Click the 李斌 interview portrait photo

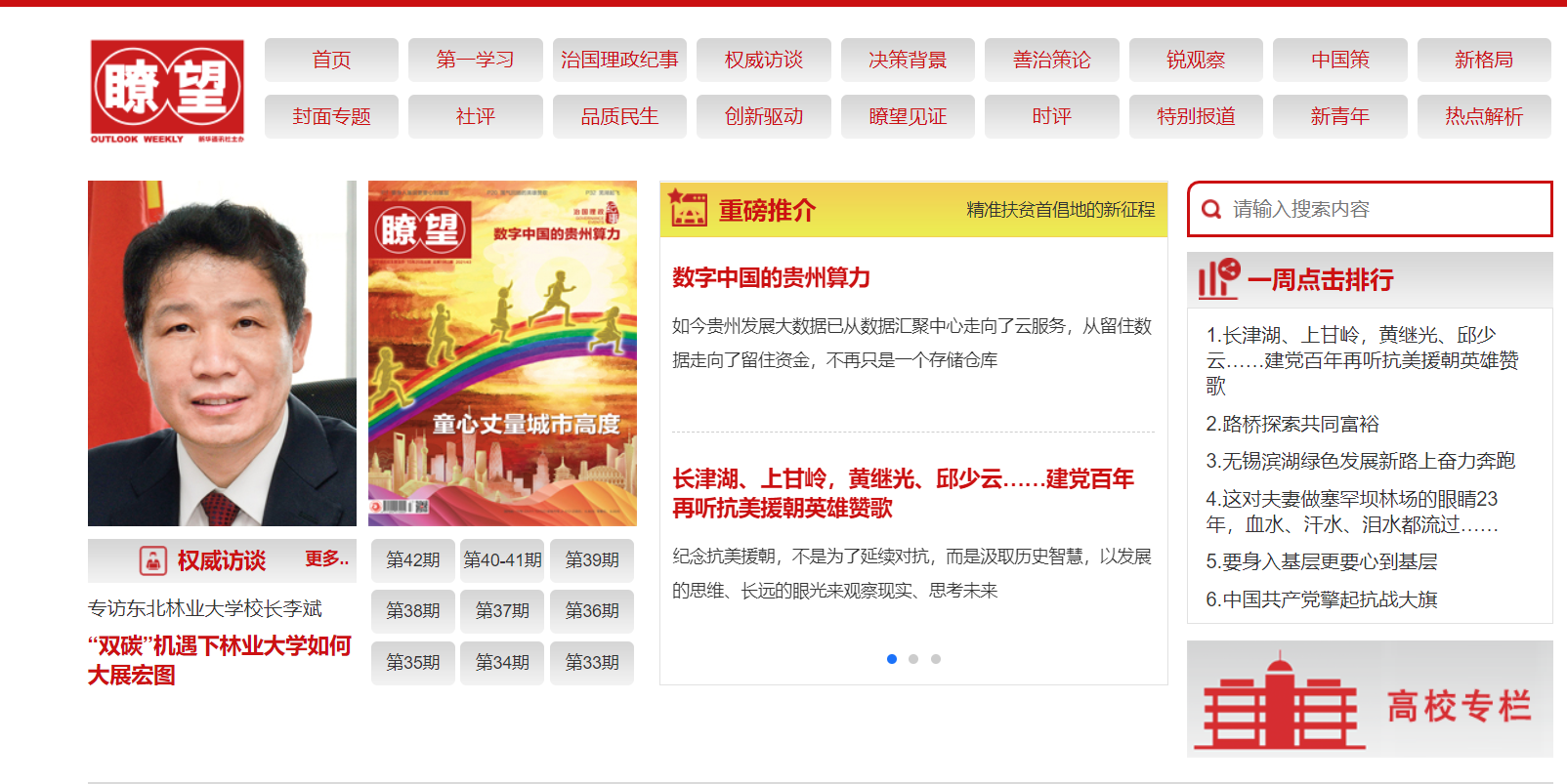(x=222, y=353)
